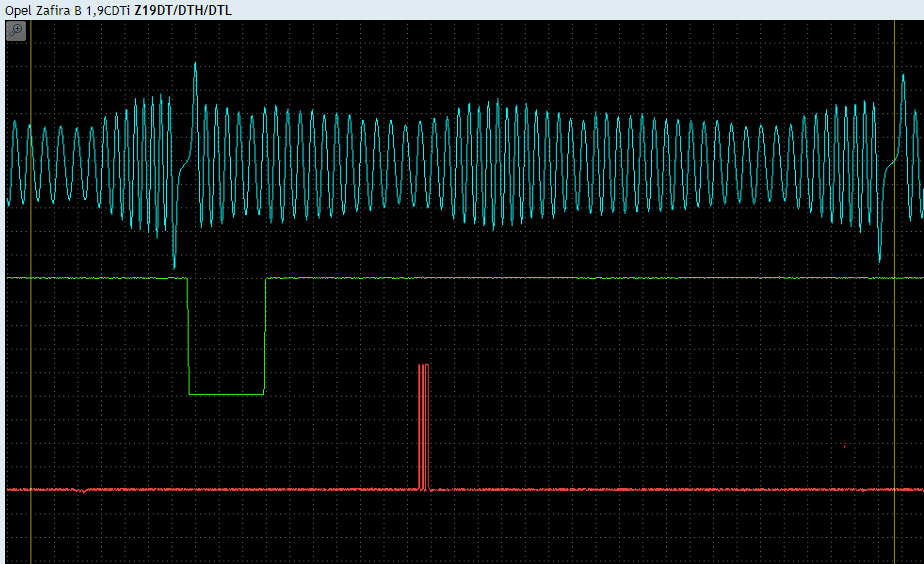Click the red injector pulse burst
Screen dimensions: 924x564
[x=423, y=427]
